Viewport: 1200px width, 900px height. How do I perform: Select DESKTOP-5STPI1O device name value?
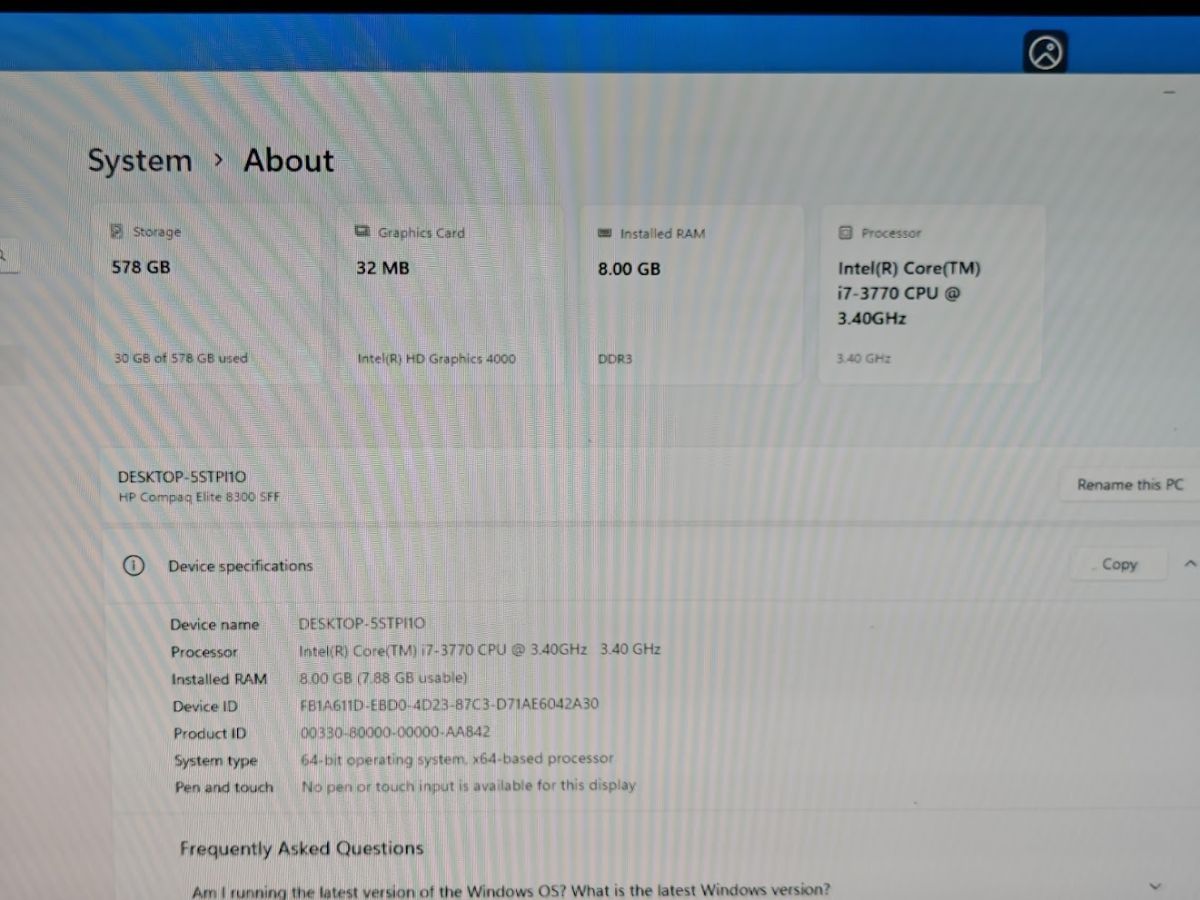[362, 623]
